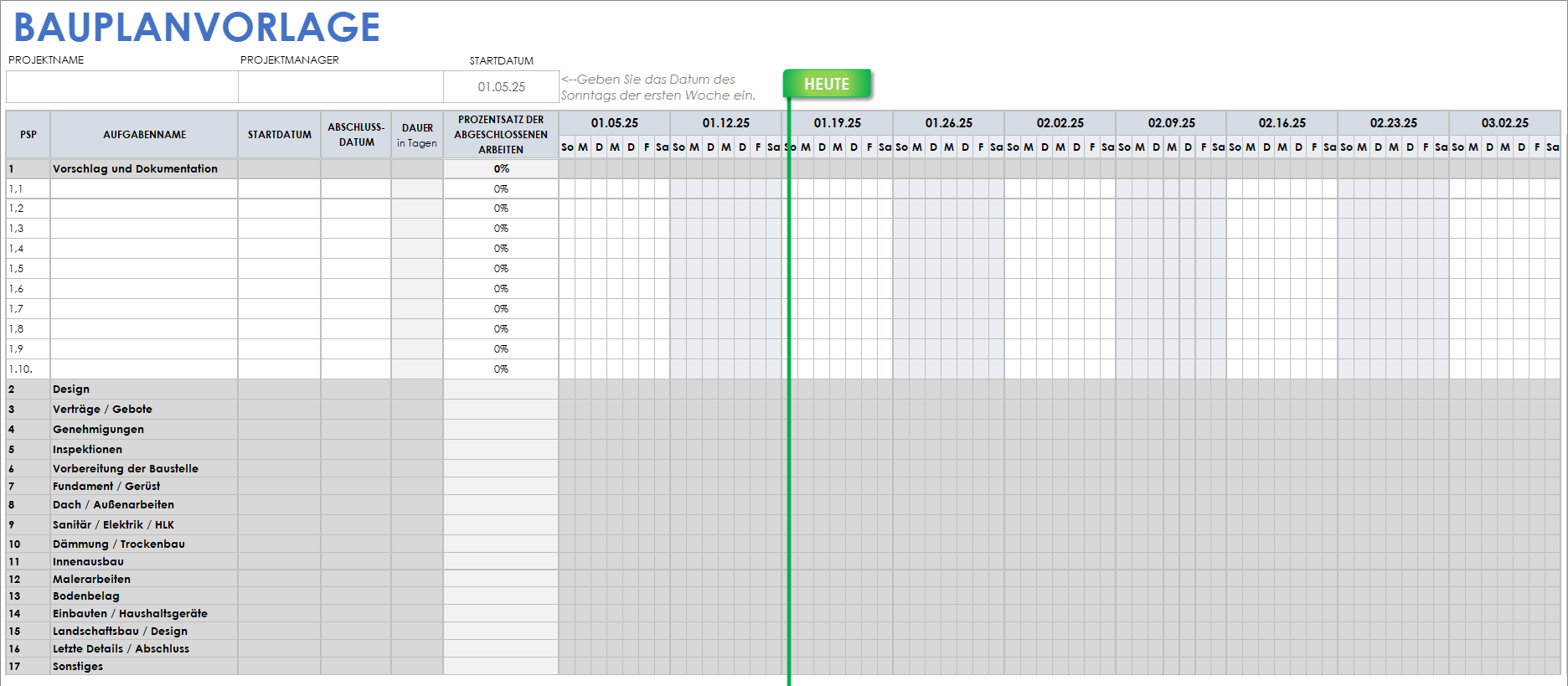Select the PSP column header
1568x686 pixels.
[28, 134]
